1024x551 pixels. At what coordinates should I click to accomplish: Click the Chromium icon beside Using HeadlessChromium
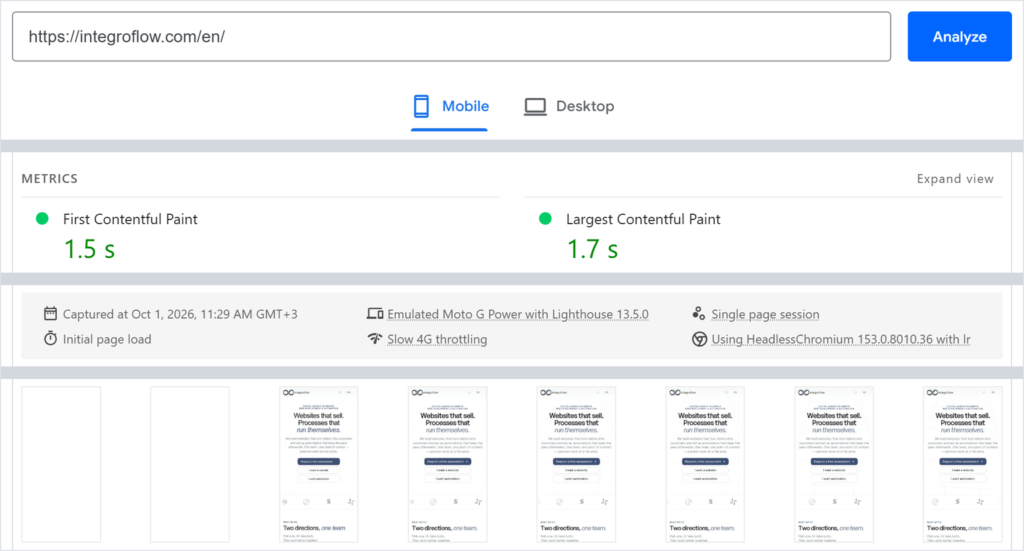click(x=699, y=339)
